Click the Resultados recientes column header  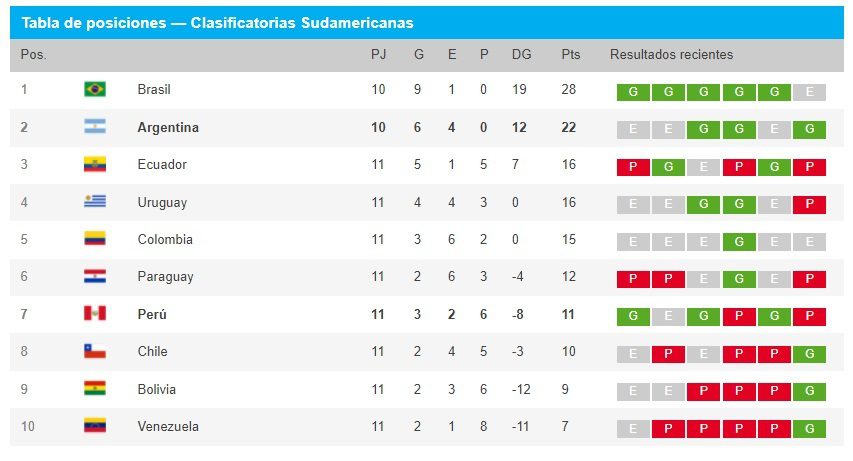(x=671, y=55)
